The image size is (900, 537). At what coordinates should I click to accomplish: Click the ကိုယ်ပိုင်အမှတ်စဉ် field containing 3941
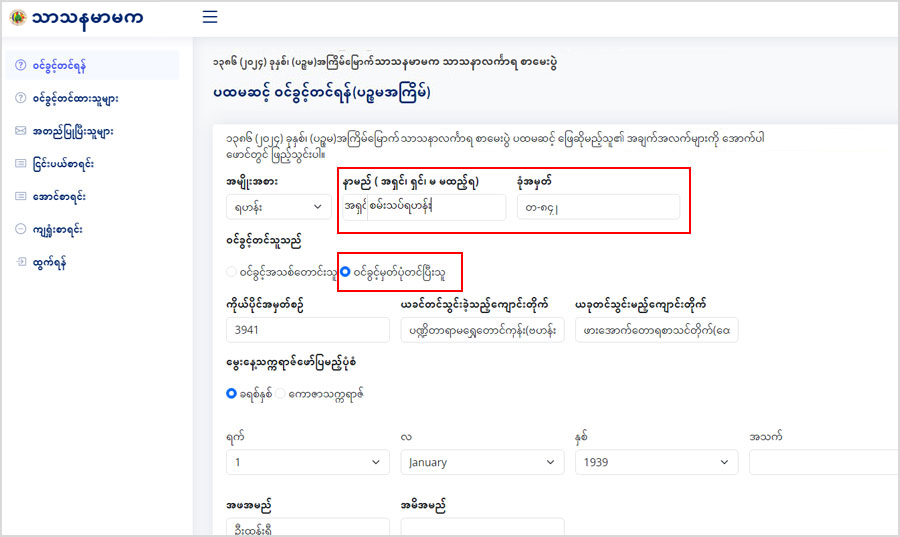point(308,330)
